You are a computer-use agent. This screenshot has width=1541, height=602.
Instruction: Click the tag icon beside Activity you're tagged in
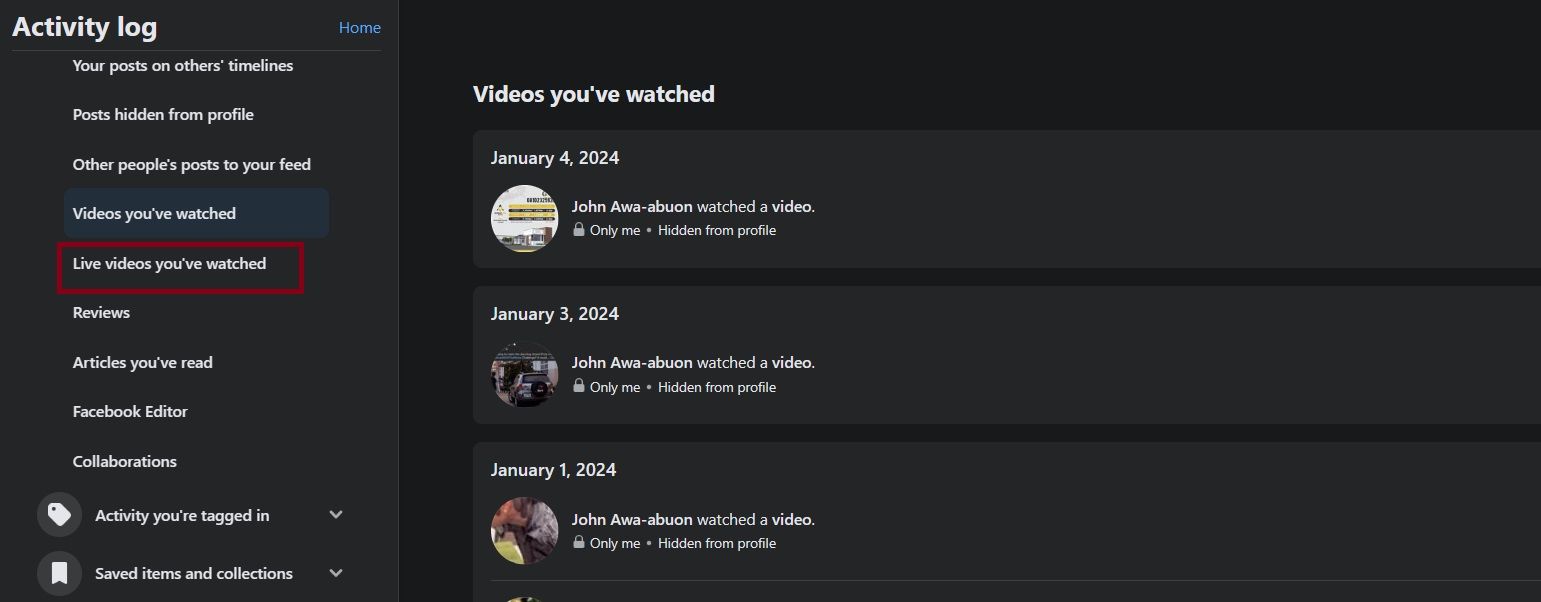pyautogui.click(x=59, y=513)
